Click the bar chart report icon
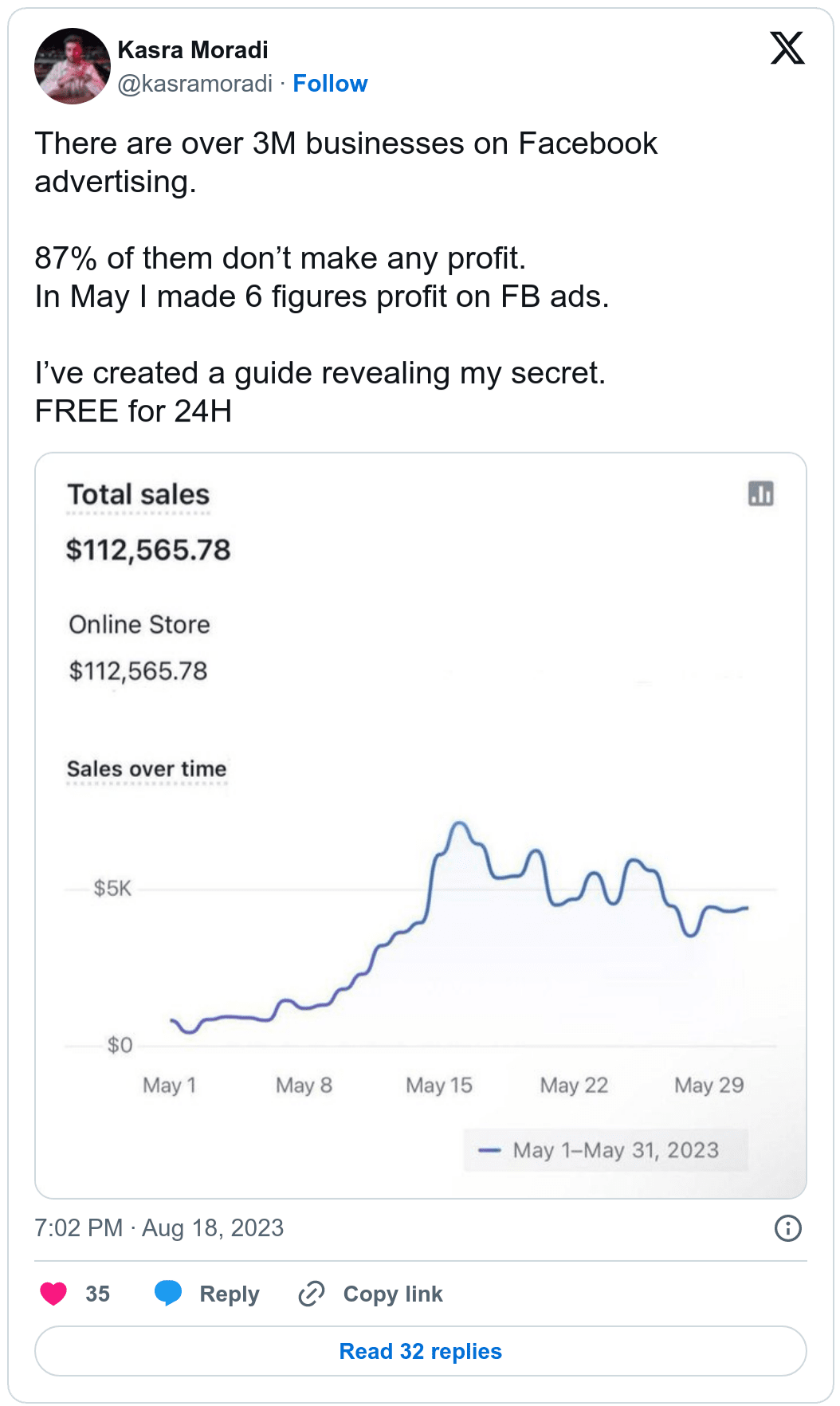The width and height of the screenshot is (840, 1406). (x=761, y=493)
